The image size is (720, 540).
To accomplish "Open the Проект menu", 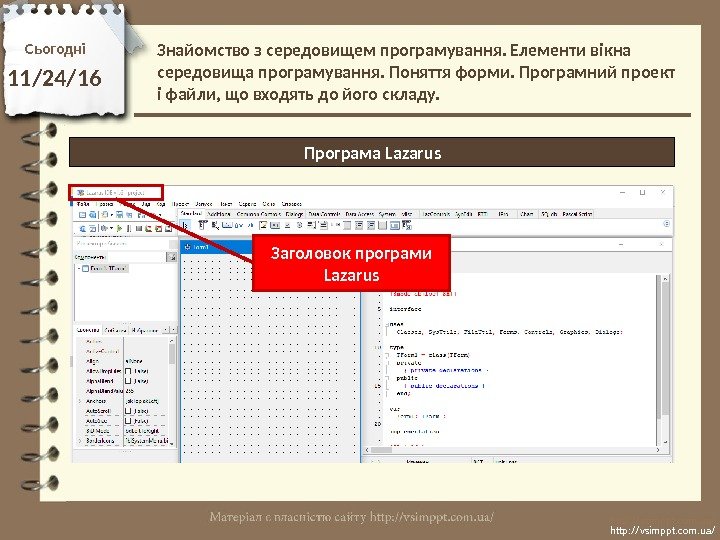I will pos(180,204).
